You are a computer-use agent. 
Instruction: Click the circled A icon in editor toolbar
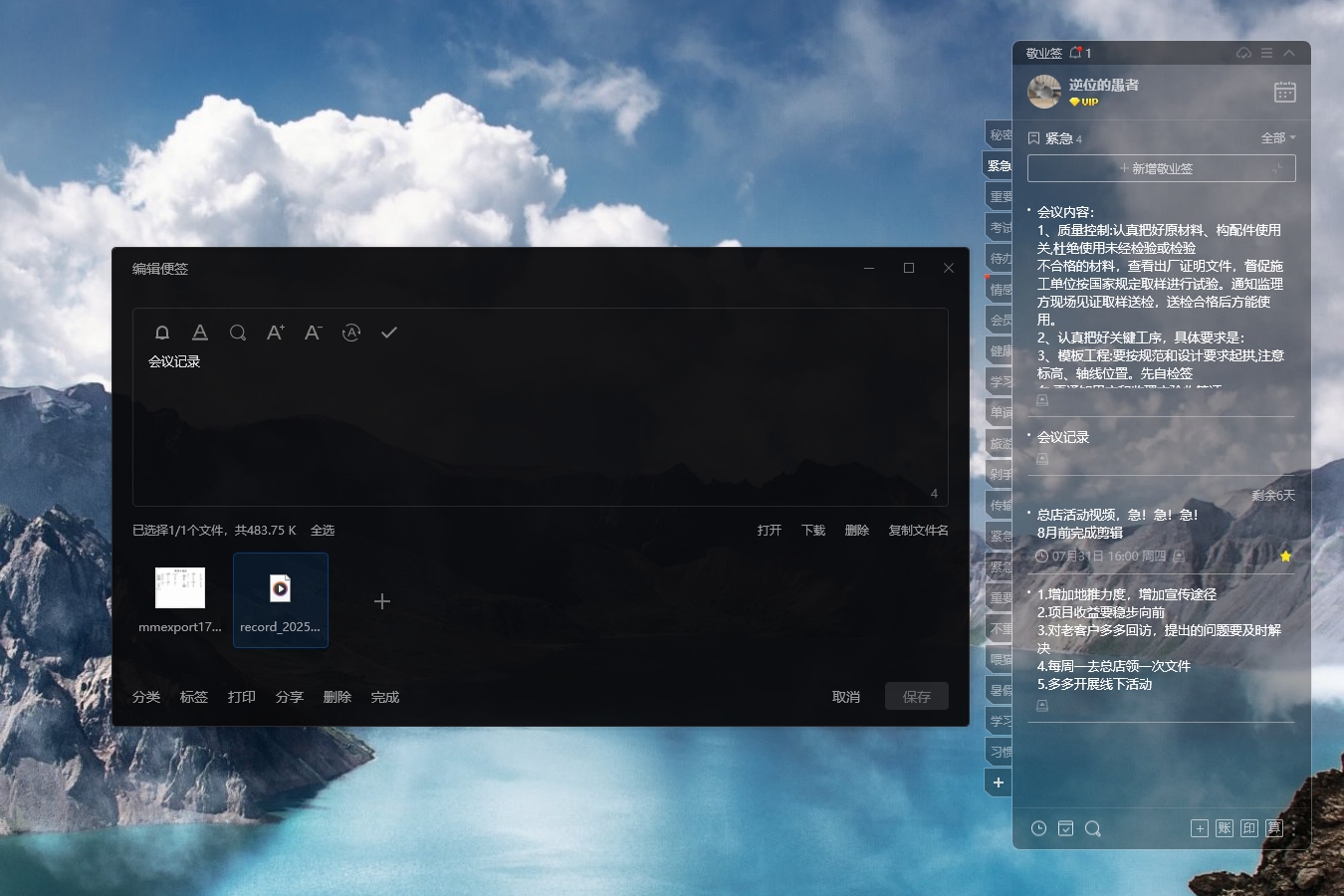(x=351, y=333)
